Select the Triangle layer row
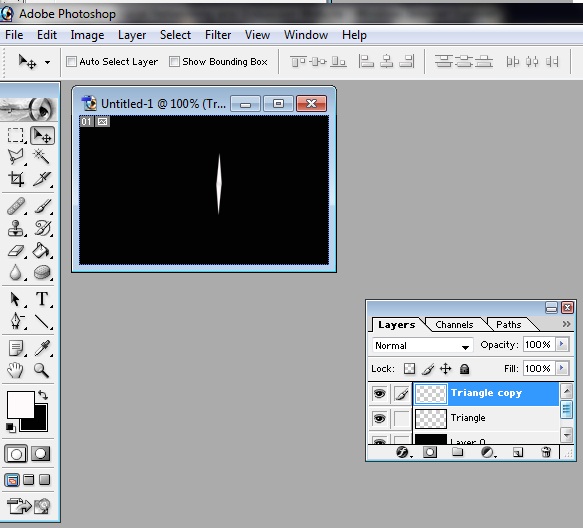The height and width of the screenshot is (528, 583). pos(486,418)
